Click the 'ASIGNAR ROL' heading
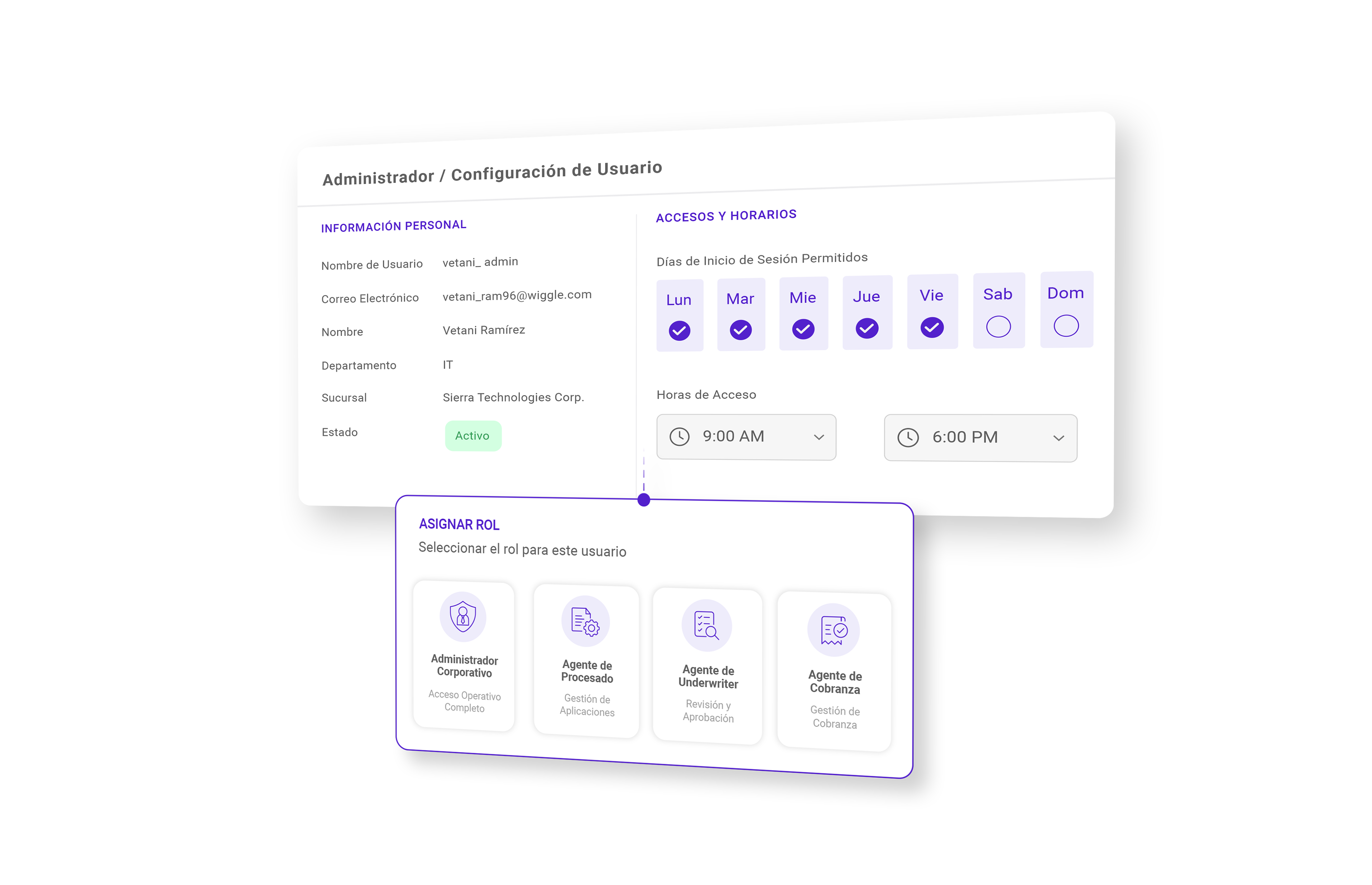Image resolution: width=1372 pixels, height=885 pixels. click(x=459, y=524)
